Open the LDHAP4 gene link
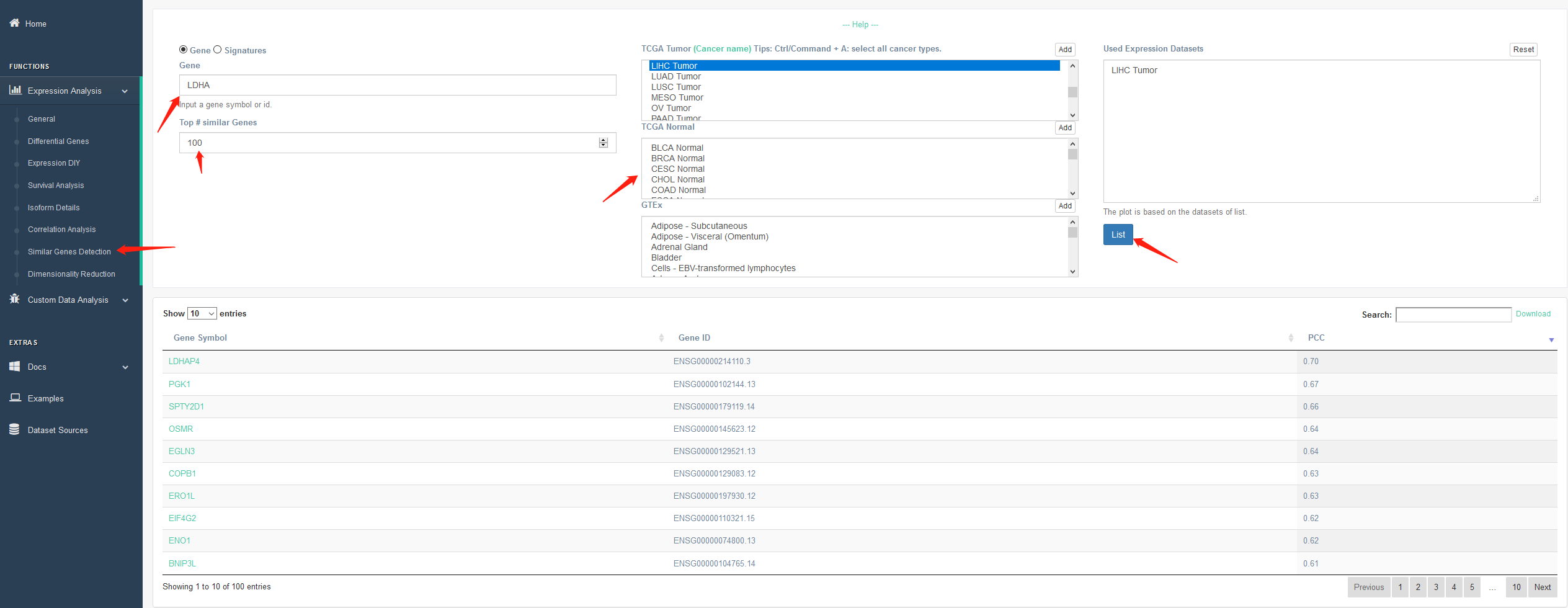This screenshot has width=1568, height=608. 184,361
